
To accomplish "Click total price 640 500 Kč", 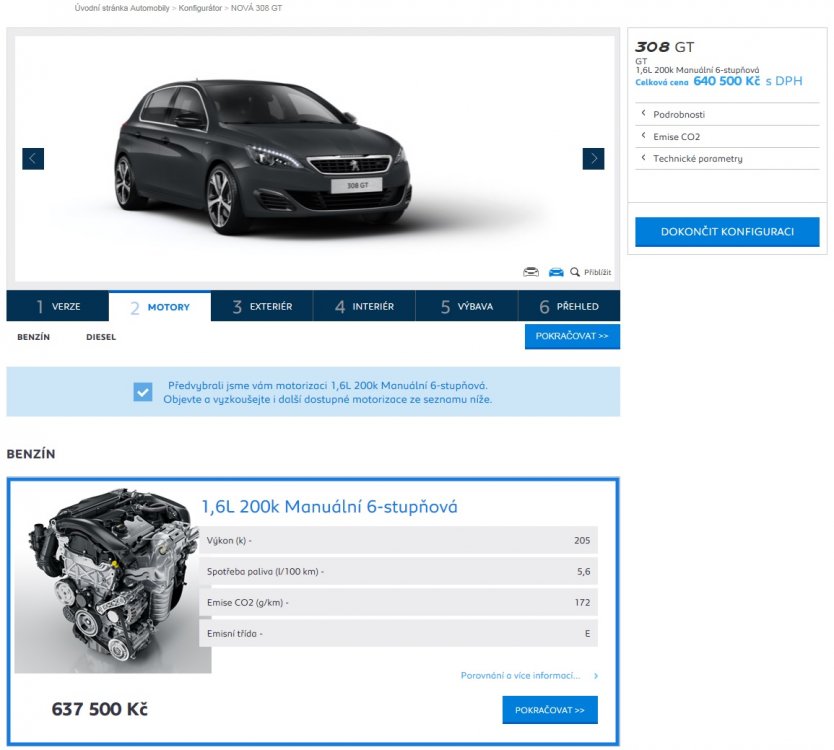I will click(727, 81).
